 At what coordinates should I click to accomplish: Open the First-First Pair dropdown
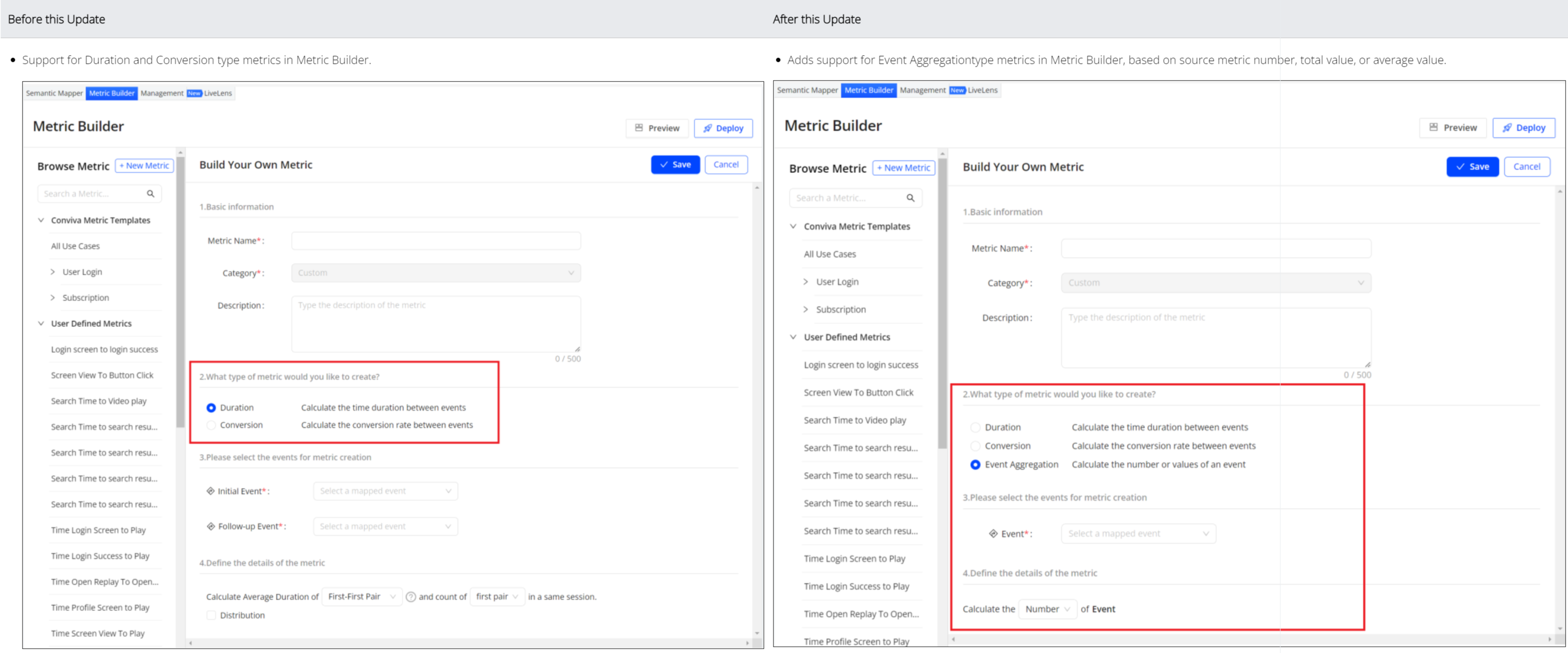tap(362, 597)
